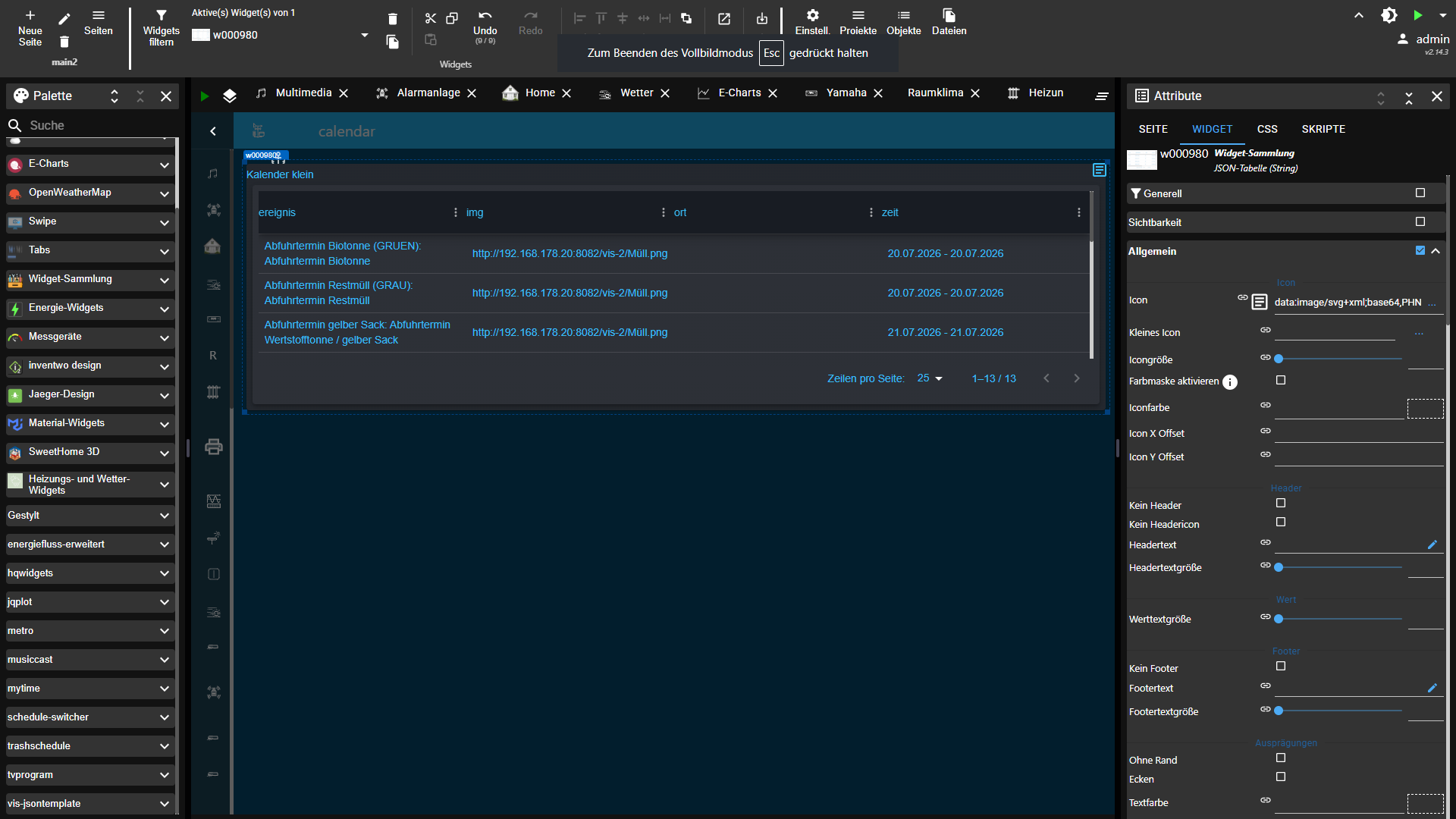Screen dimensions: 1456x819
Task: Toggle Generell section checkbox
Action: [x=1420, y=193]
